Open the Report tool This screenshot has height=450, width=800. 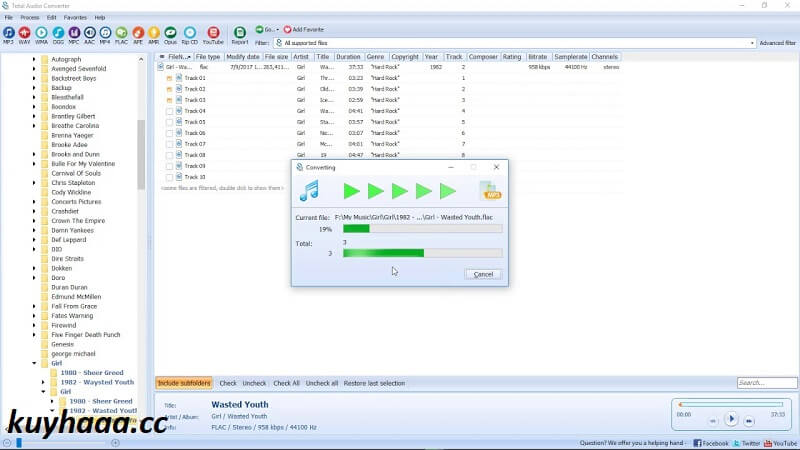coord(240,35)
